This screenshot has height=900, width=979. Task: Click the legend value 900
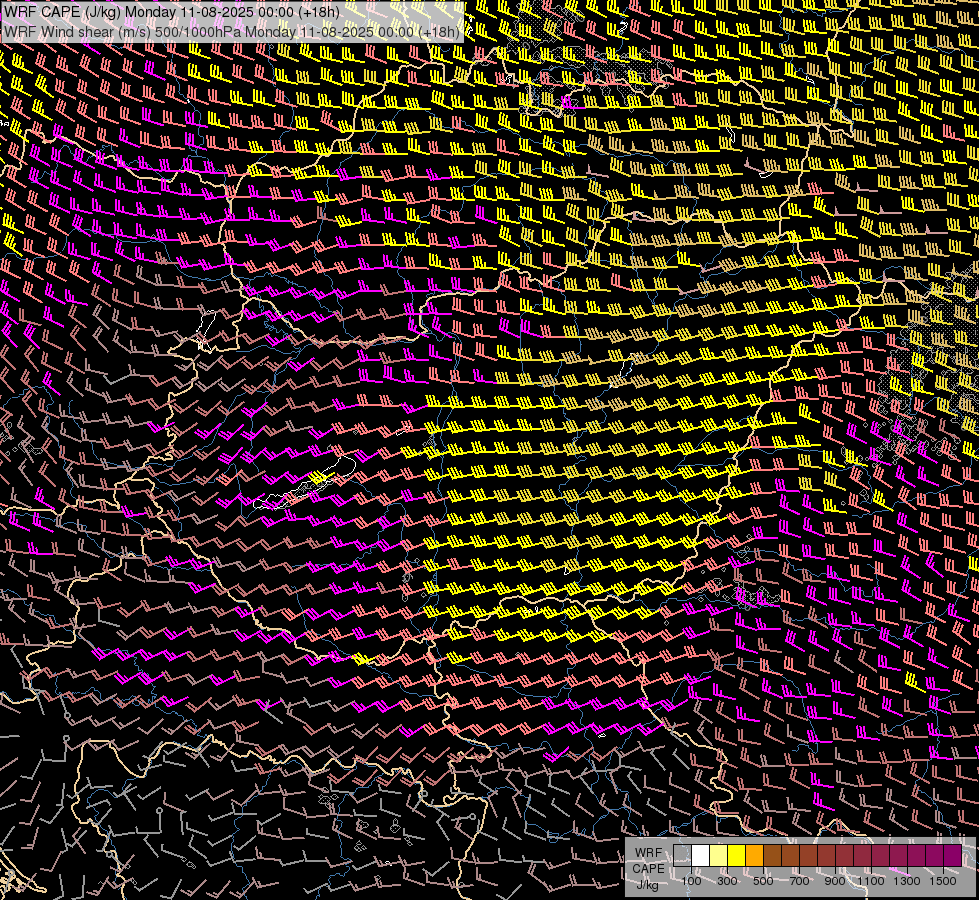pos(835,881)
